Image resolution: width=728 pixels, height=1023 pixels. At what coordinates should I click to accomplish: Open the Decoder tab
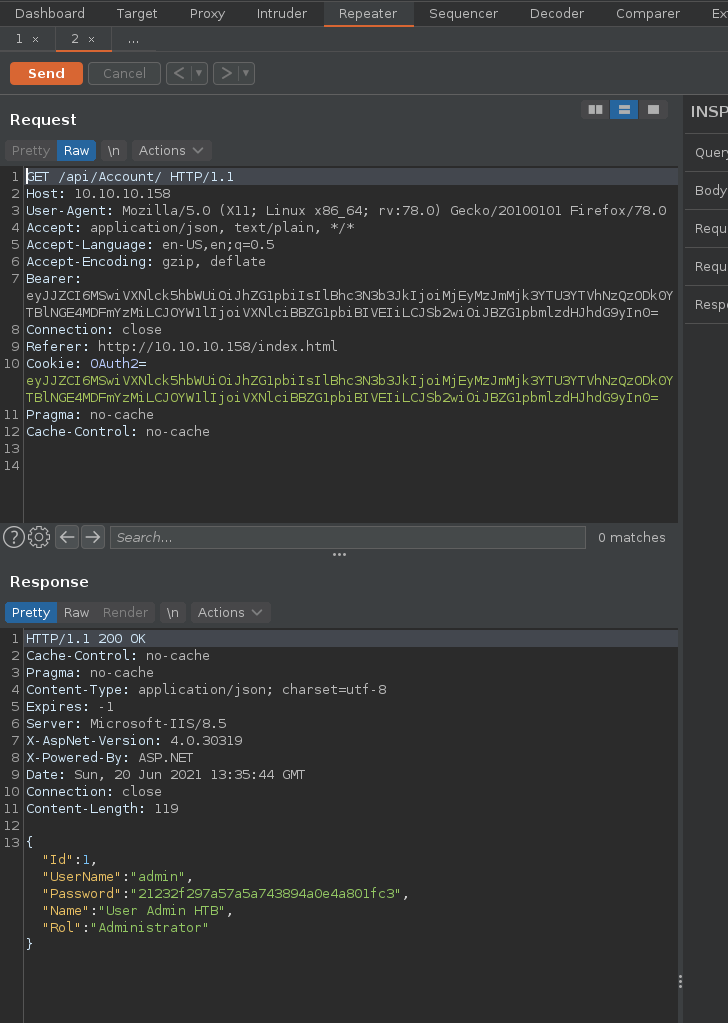556,13
